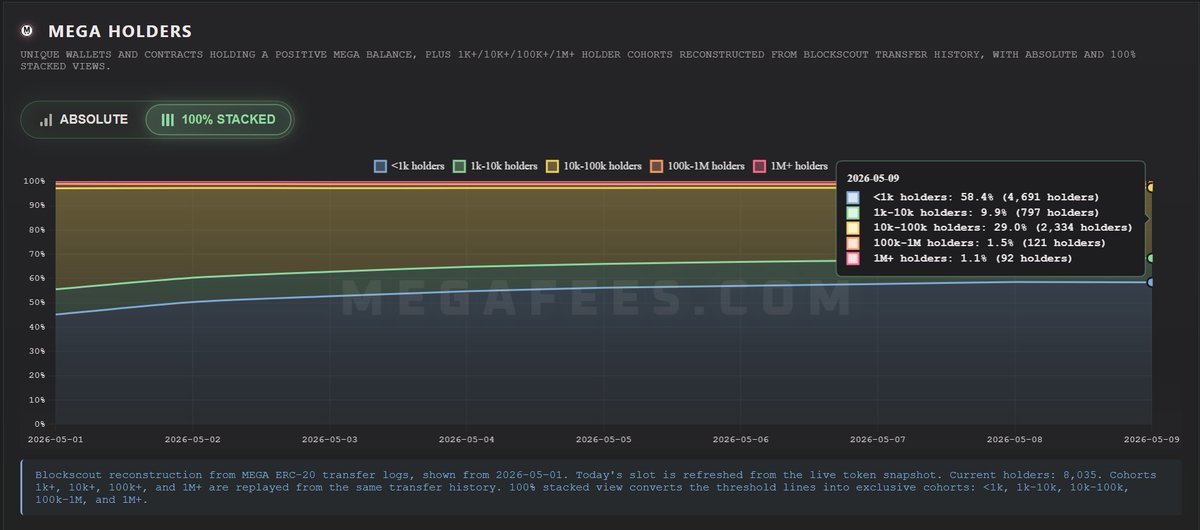
Task: Click the green data point at 2026-05-09
Action: [1151, 258]
